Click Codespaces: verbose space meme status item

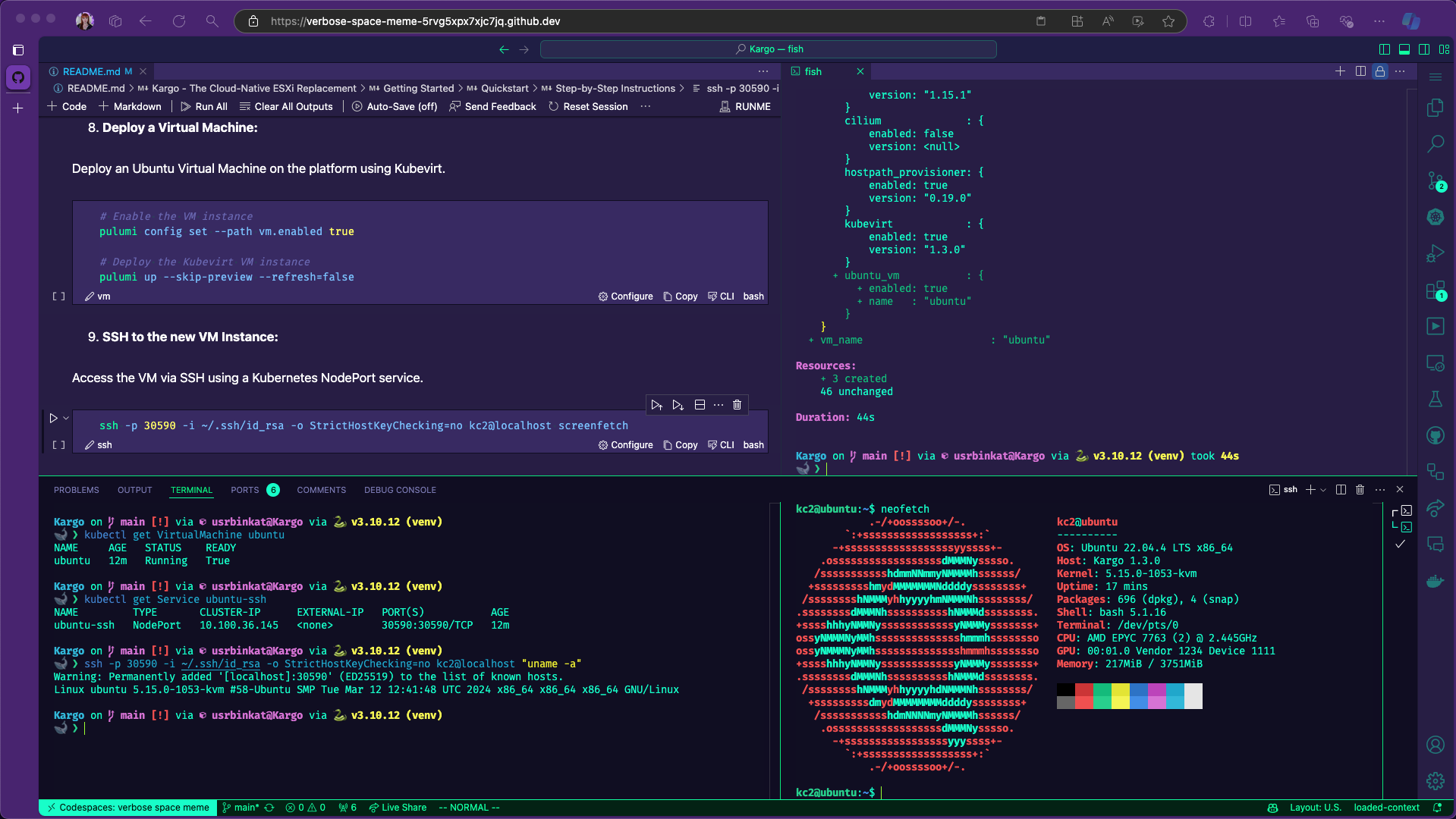click(x=127, y=808)
